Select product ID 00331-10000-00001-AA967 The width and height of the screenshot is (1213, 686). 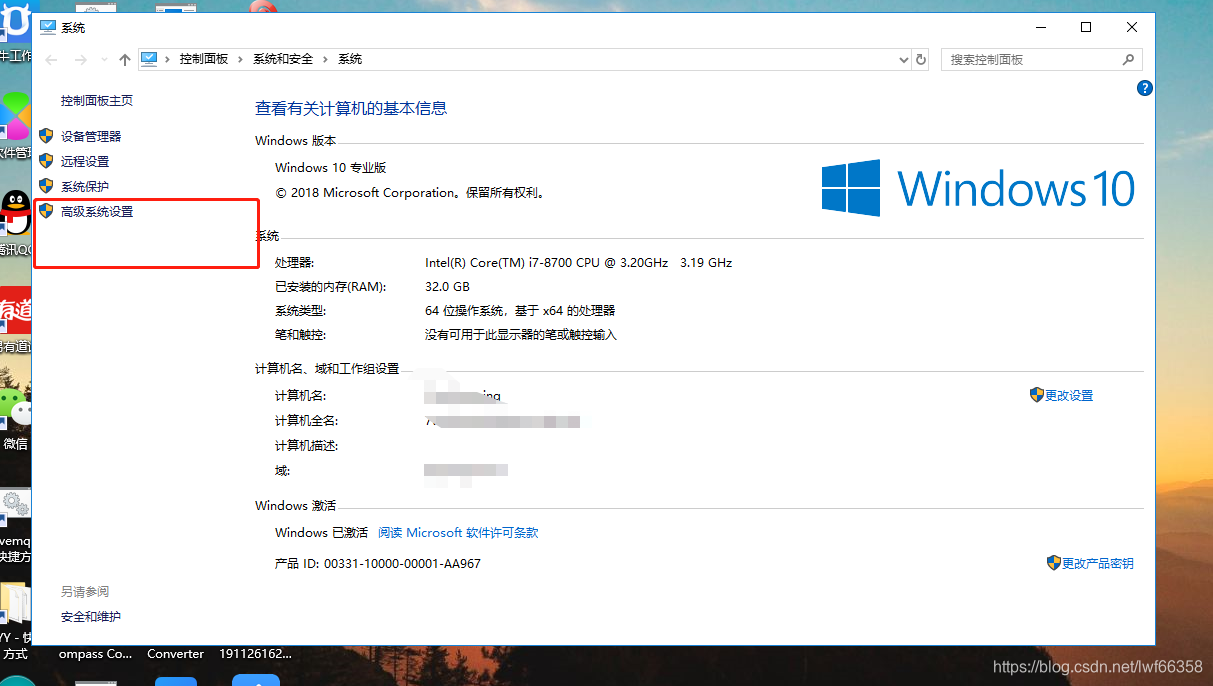pyautogui.click(x=401, y=564)
